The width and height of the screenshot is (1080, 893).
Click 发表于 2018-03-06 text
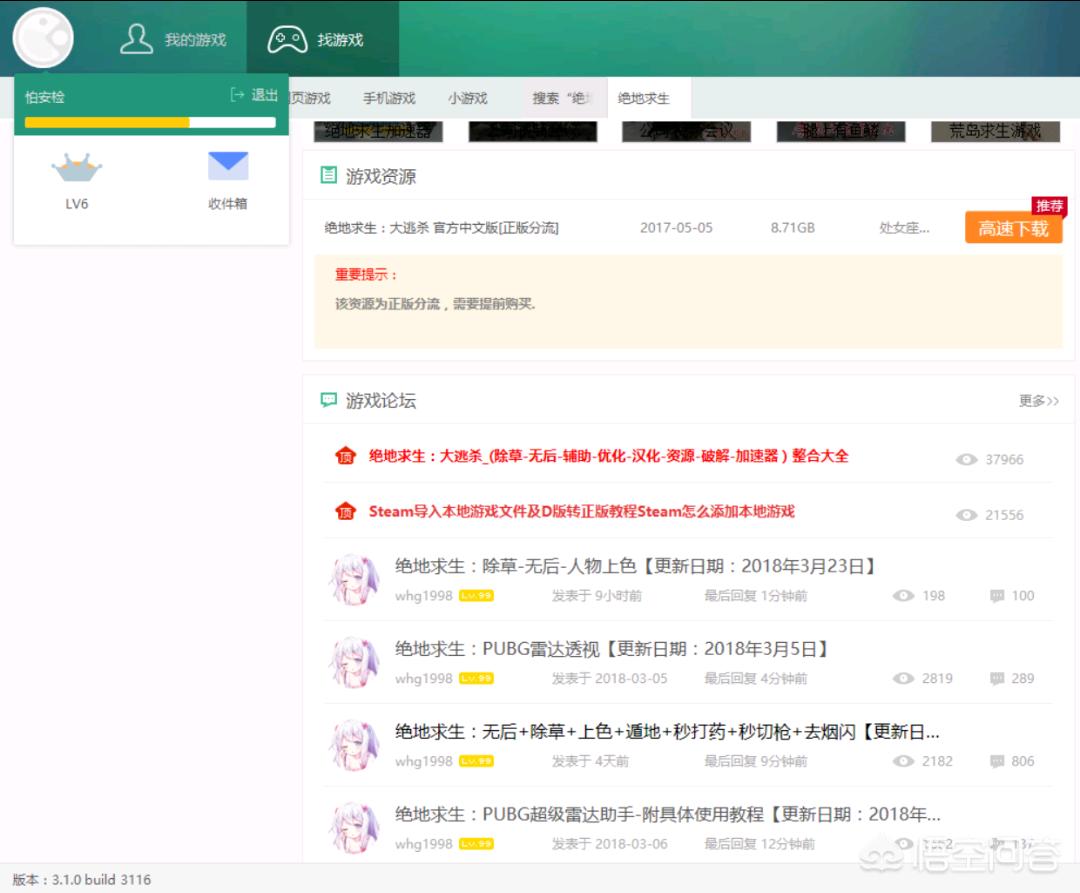tap(610, 843)
